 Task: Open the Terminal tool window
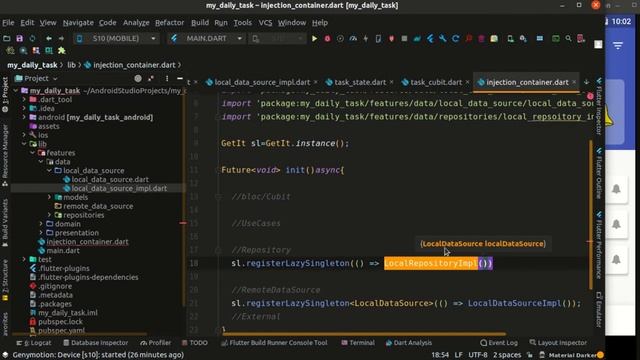[358, 343]
